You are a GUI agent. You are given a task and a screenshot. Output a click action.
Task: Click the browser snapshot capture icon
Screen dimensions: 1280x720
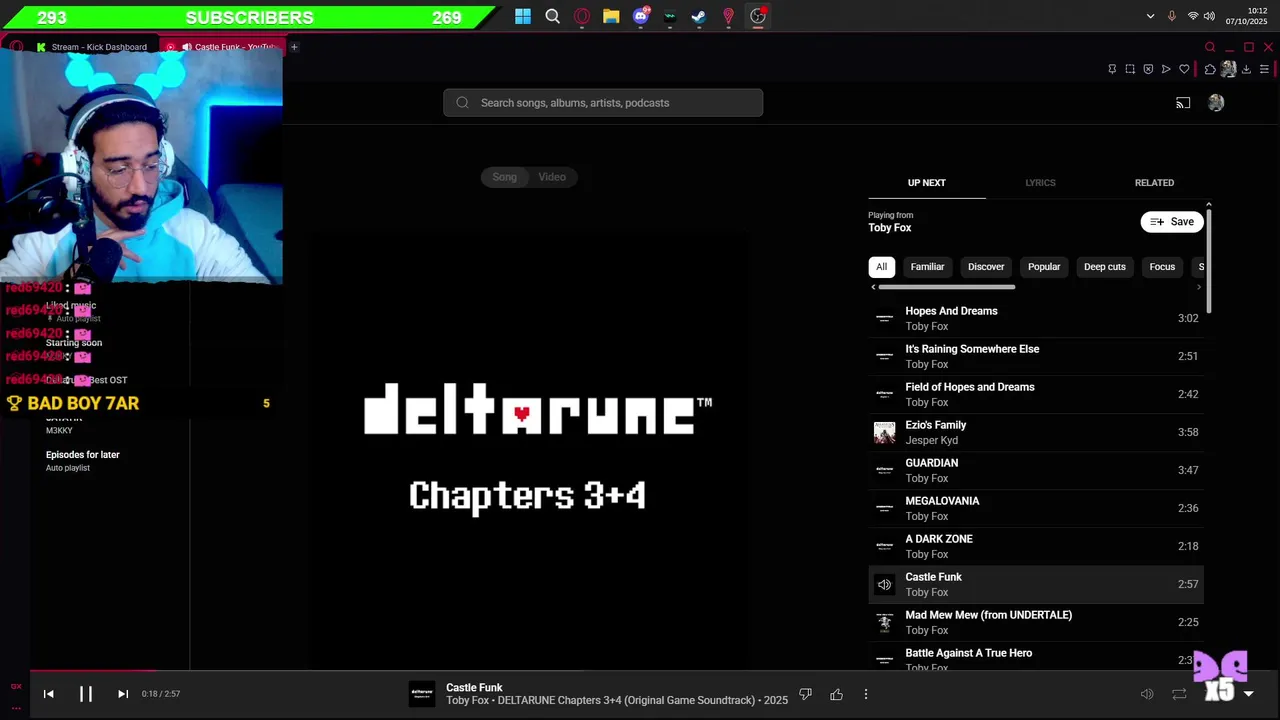(x=1130, y=69)
